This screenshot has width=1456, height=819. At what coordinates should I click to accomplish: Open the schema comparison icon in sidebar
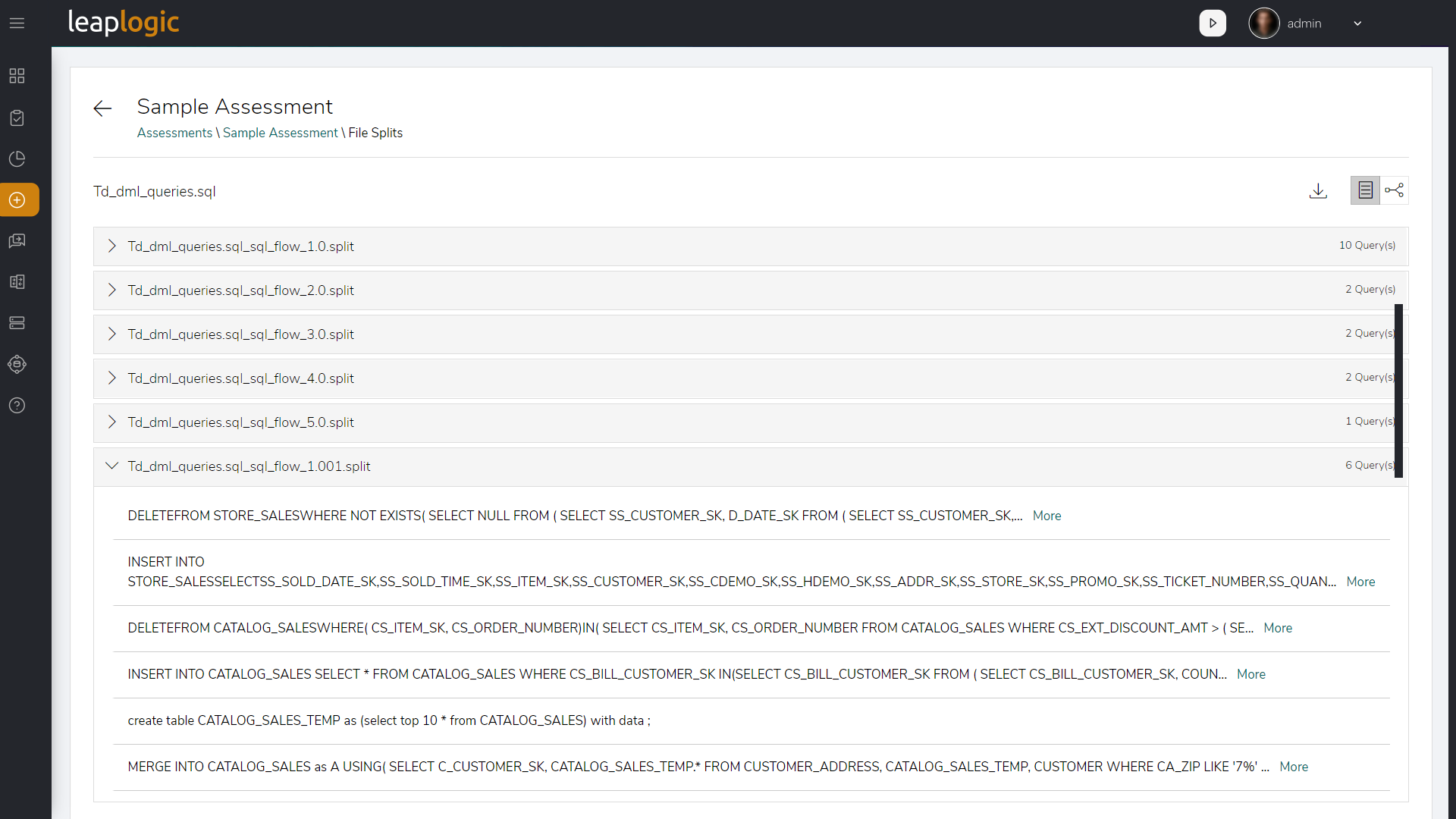(17, 281)
